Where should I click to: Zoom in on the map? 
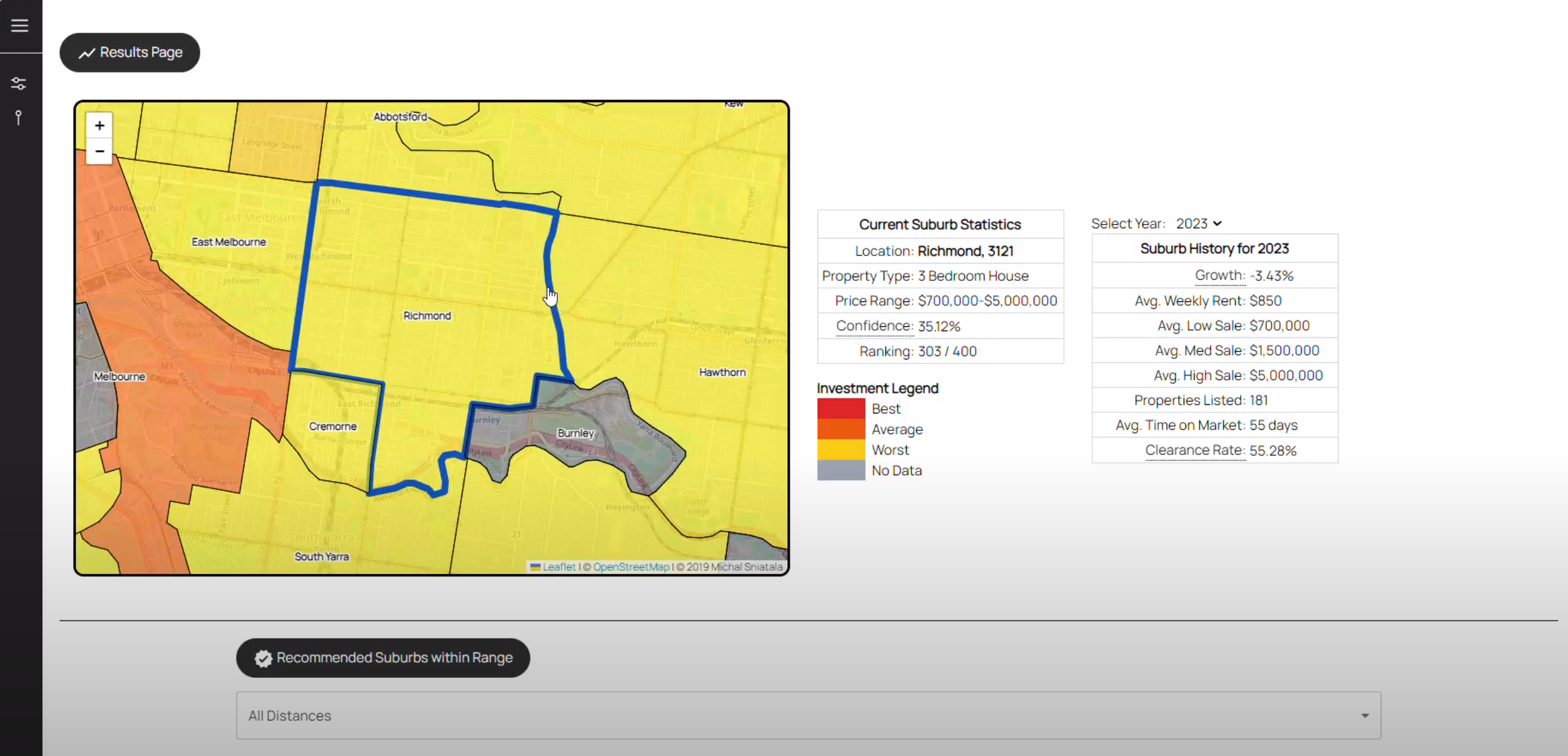point(99,125)
